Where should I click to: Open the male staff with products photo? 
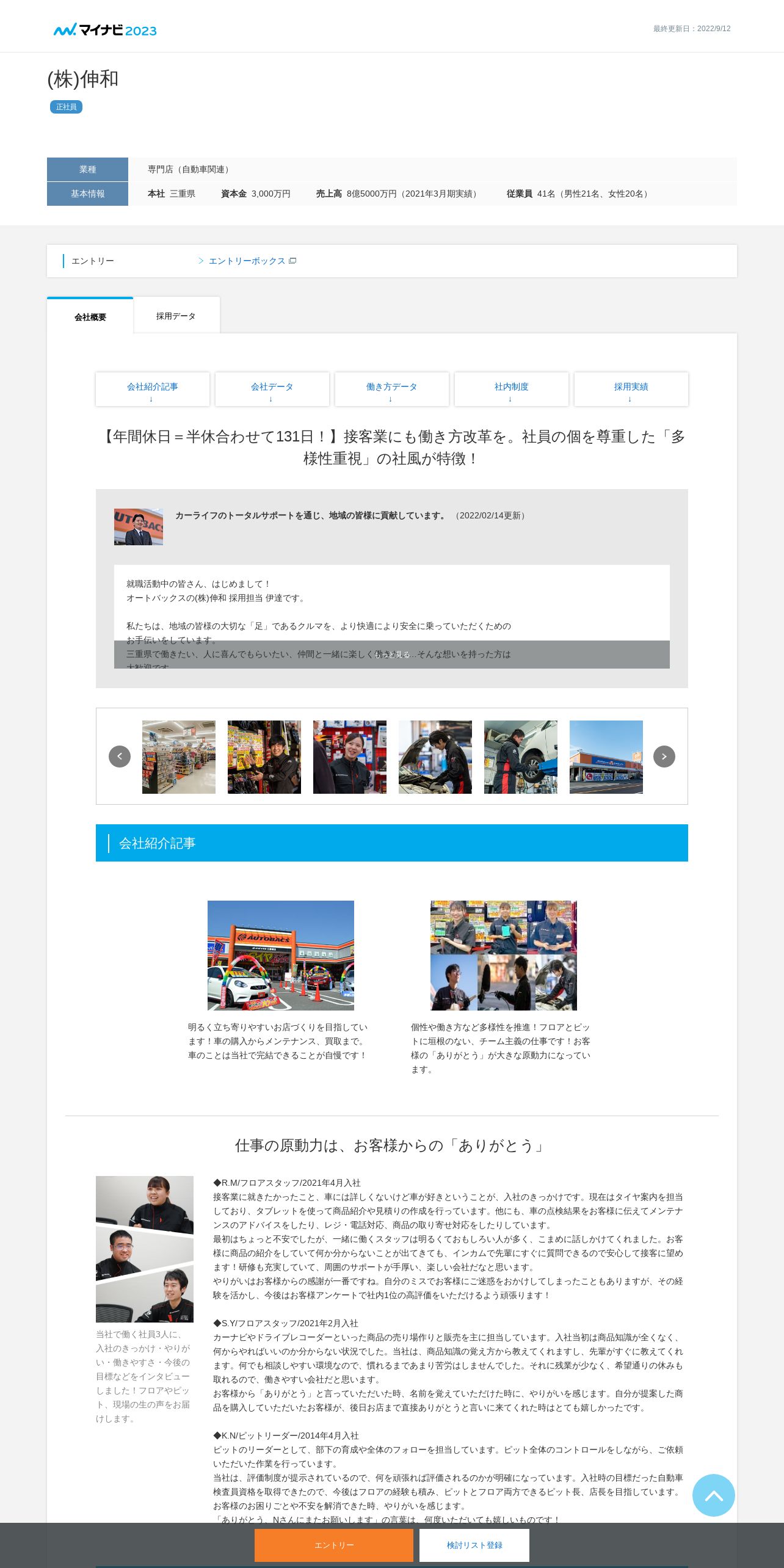(x=264, y=757)
